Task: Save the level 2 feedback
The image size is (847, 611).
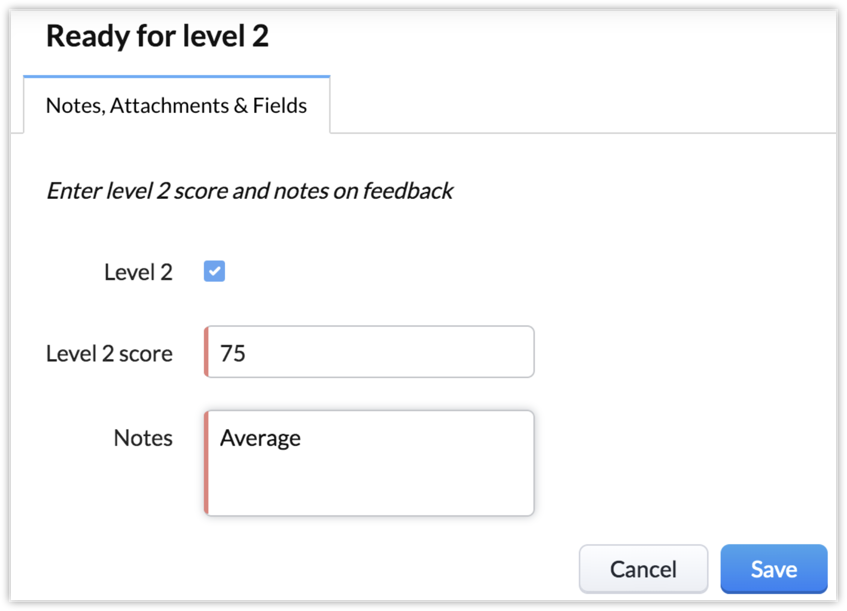Action: tap(773, 569)
